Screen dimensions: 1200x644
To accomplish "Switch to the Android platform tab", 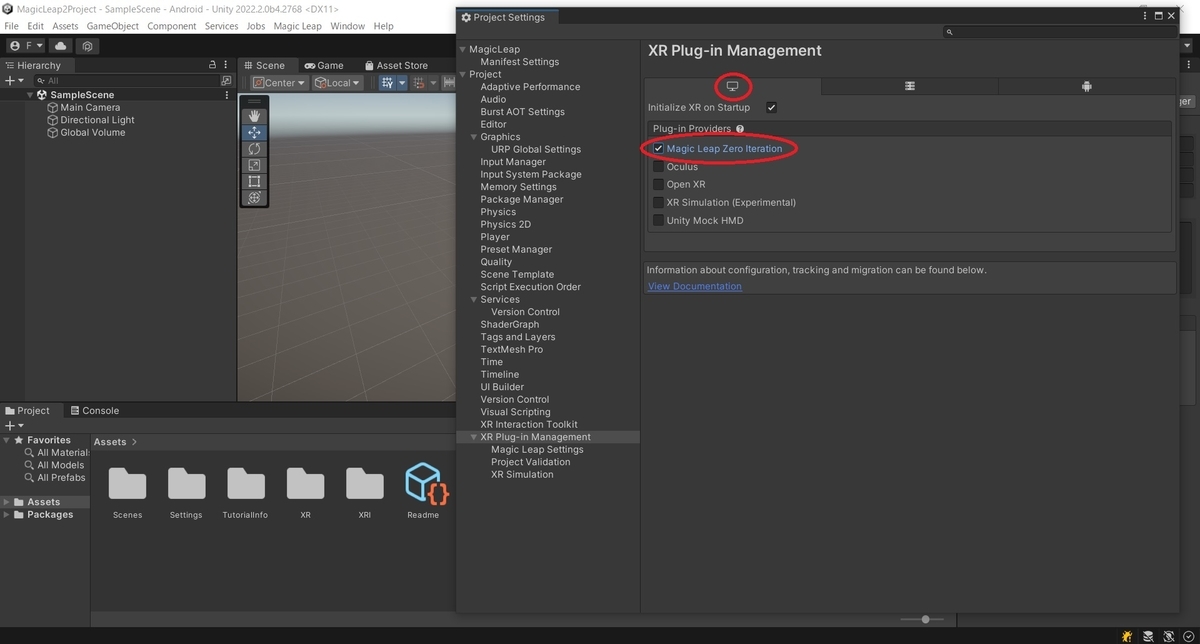I will [1086, 86].
